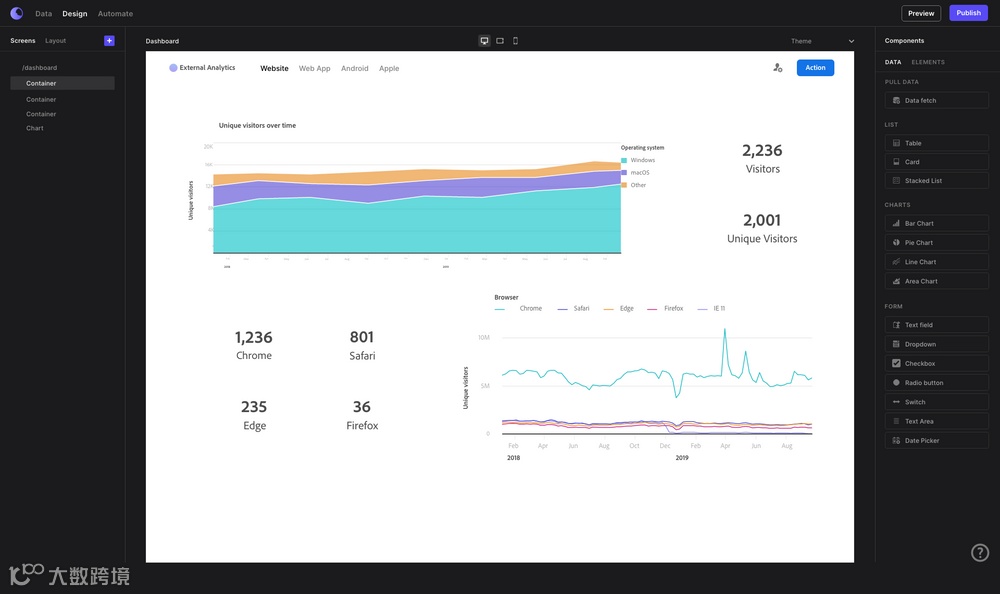
Task: Switch to the Layout panel tab
Action: [x=55, y=40]
